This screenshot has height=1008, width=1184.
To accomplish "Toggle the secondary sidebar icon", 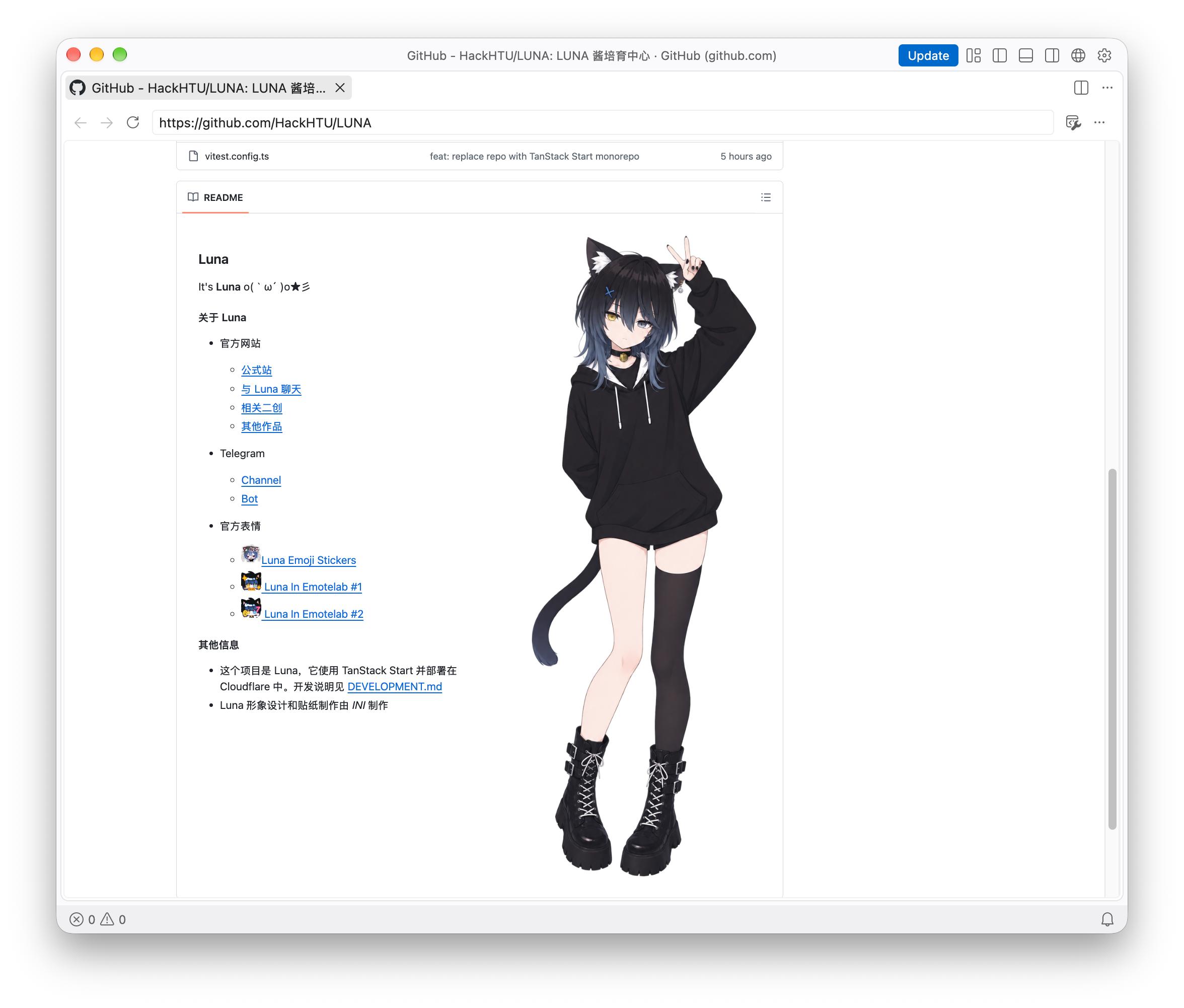I will [x=1052, y=55].
